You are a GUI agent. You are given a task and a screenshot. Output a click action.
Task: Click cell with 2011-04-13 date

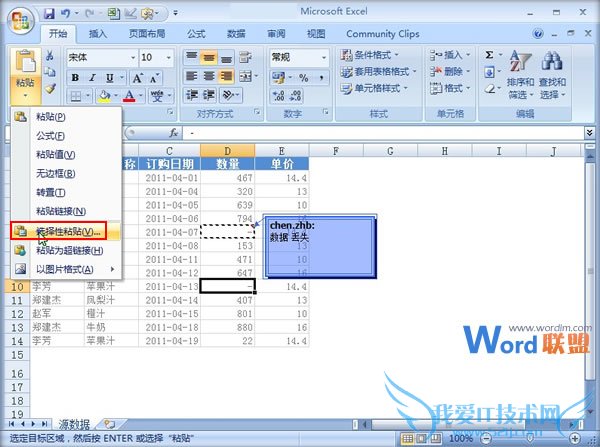click(170, 287)
